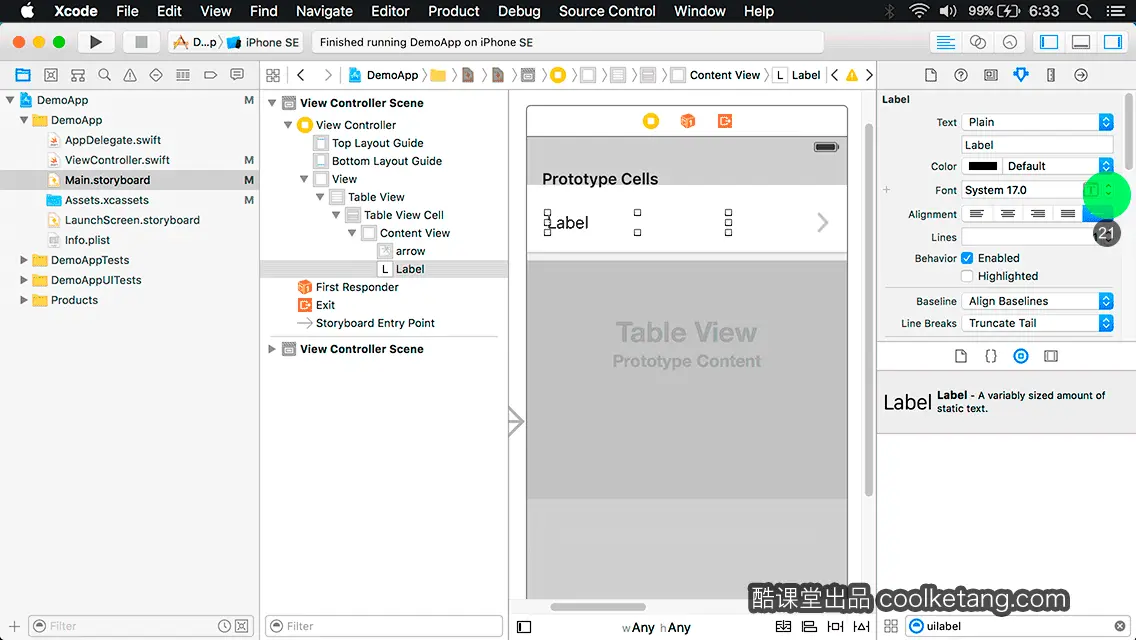Image resolution: width=1136 pixels, height=640 pixels.
Task: Open the Code Snippet library
Action: pos(990,356)
